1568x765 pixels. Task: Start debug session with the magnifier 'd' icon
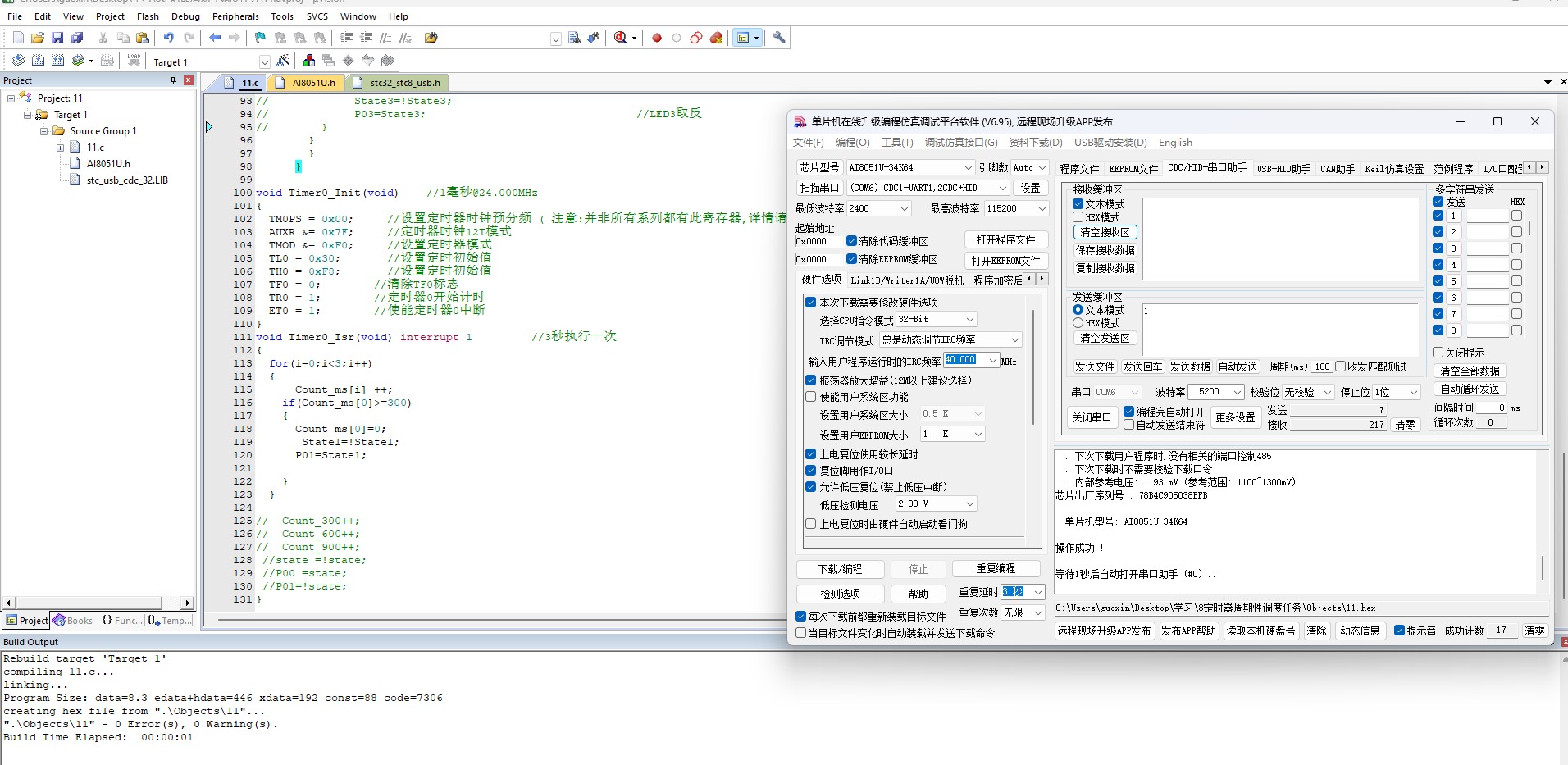tap(621, 38)
